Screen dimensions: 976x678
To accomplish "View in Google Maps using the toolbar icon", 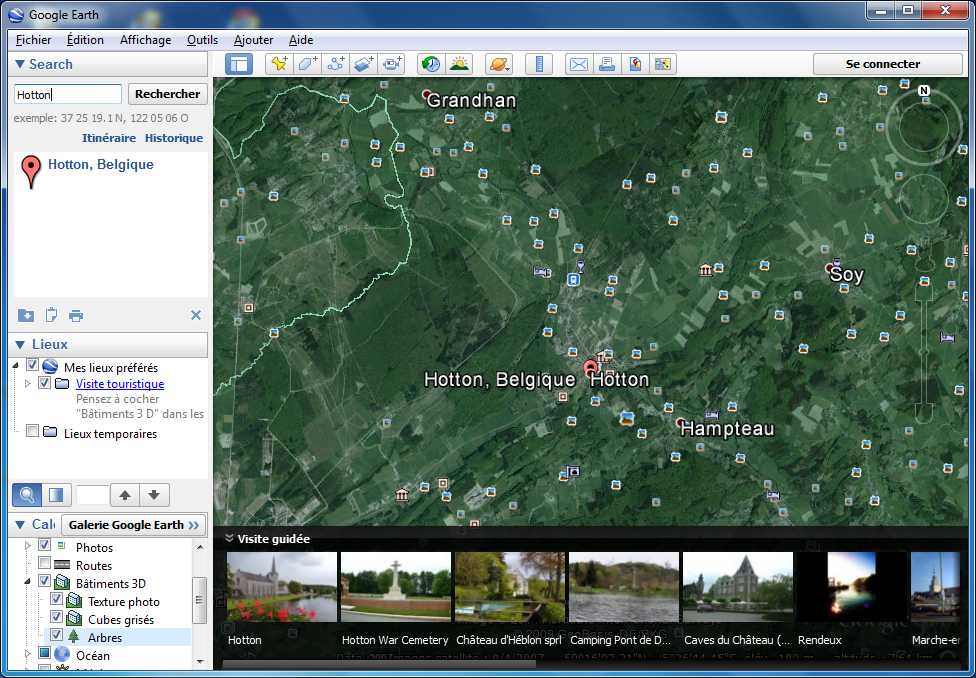I will pos(635,64).
